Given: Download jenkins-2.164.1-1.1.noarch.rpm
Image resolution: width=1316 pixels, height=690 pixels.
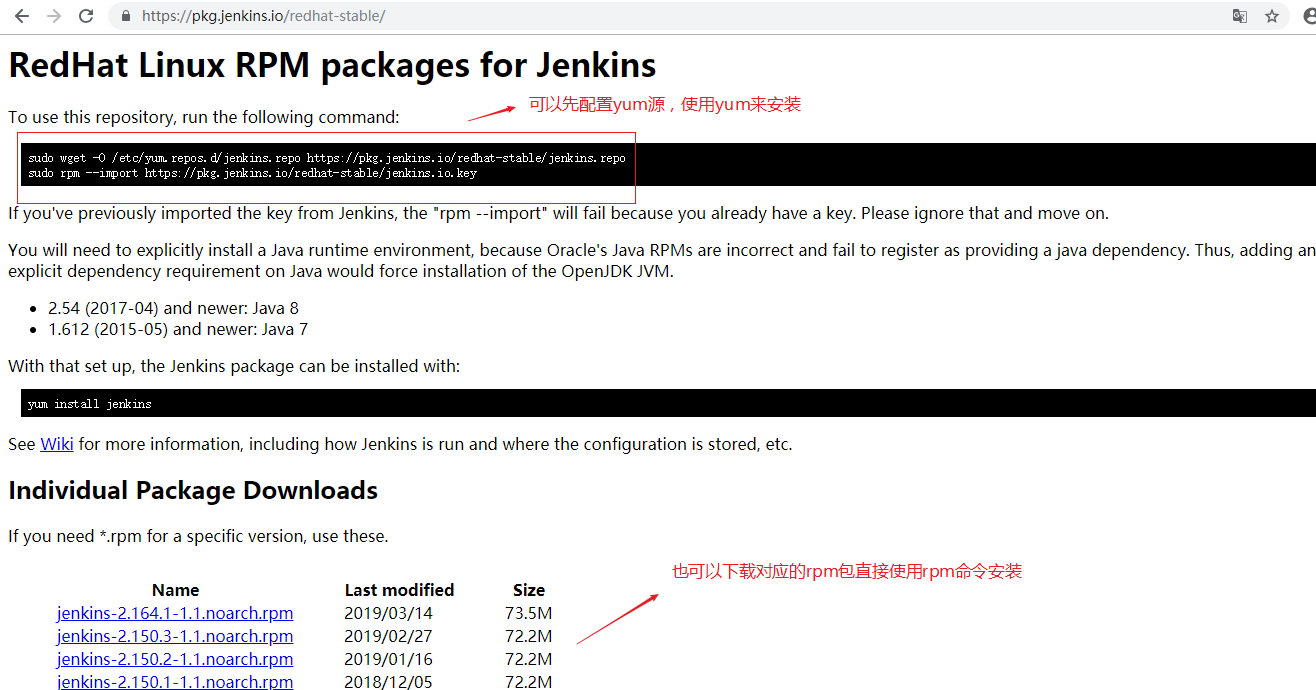Looking at the screenshot, I should click(175, 613).
